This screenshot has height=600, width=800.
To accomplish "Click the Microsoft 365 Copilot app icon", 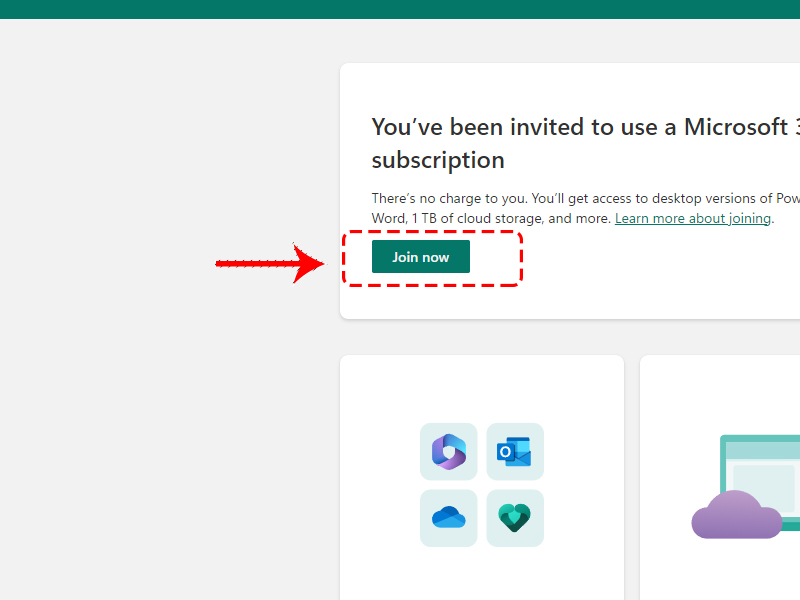I will click(x=448, y=452).
